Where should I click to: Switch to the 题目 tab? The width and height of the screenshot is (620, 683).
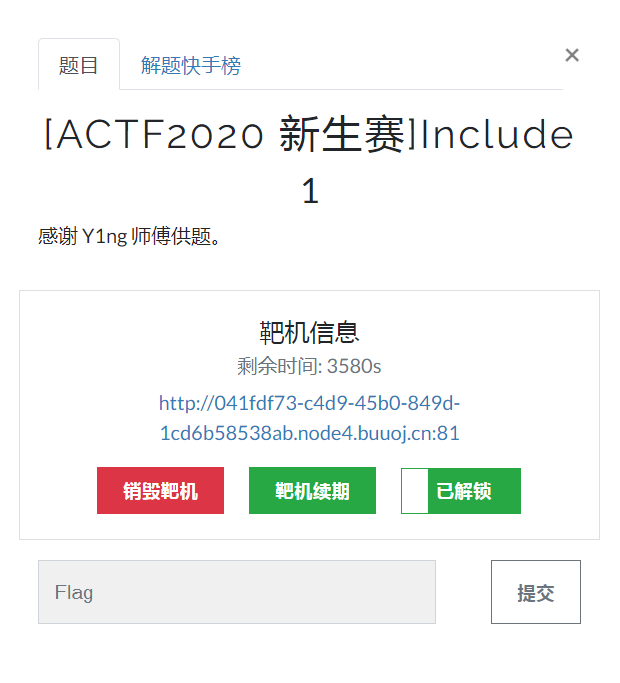point(79,64)
